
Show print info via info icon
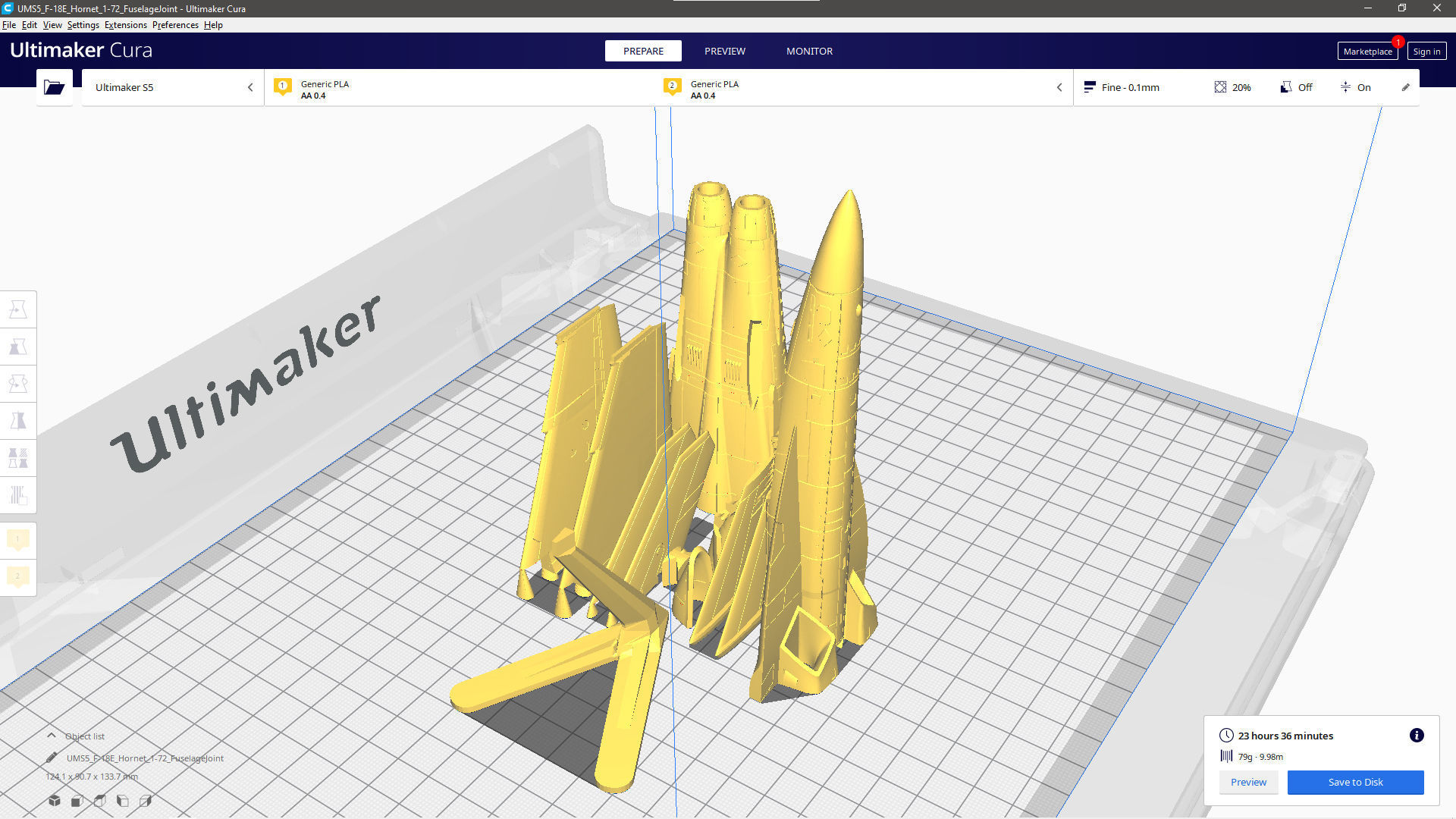click(1417, 735)
